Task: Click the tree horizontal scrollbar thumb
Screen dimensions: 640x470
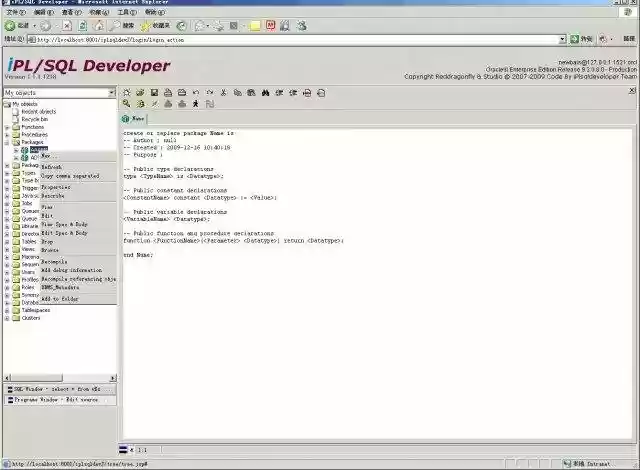Action: [x=36, y=378]
